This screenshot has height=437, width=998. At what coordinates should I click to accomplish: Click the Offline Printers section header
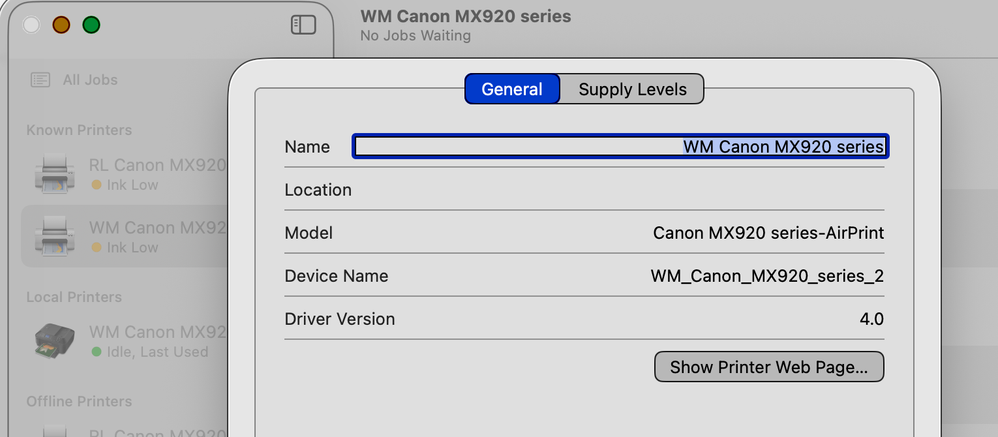tap(79, 401)
